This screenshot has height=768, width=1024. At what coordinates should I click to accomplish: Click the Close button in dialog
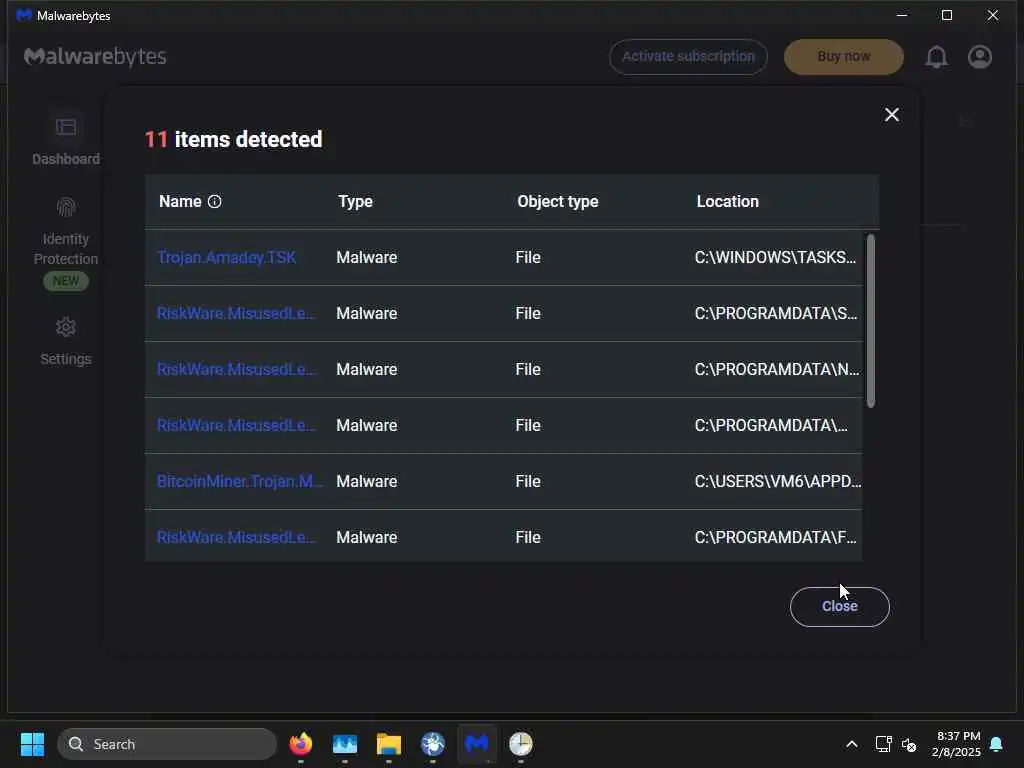coord(840,607)
